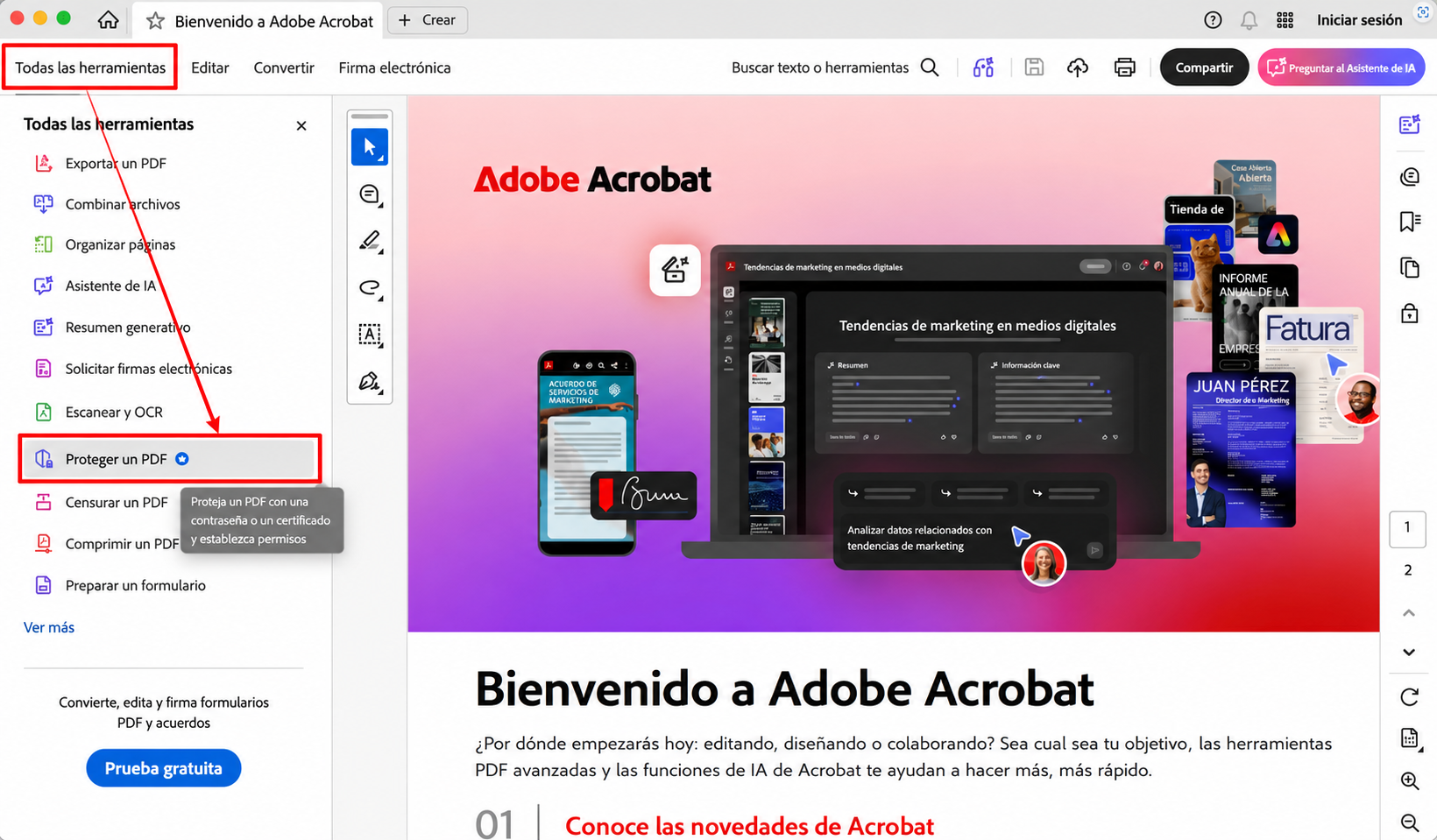1437x840 pixels.
Task: Expand the Ver más link
Action: coord(49,627)
